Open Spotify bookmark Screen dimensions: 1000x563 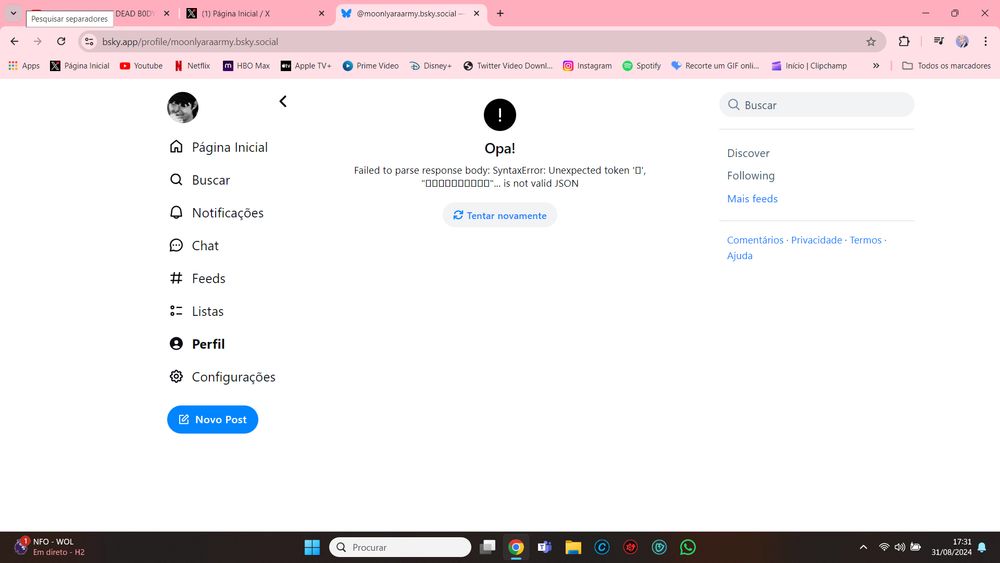point(642,66)
